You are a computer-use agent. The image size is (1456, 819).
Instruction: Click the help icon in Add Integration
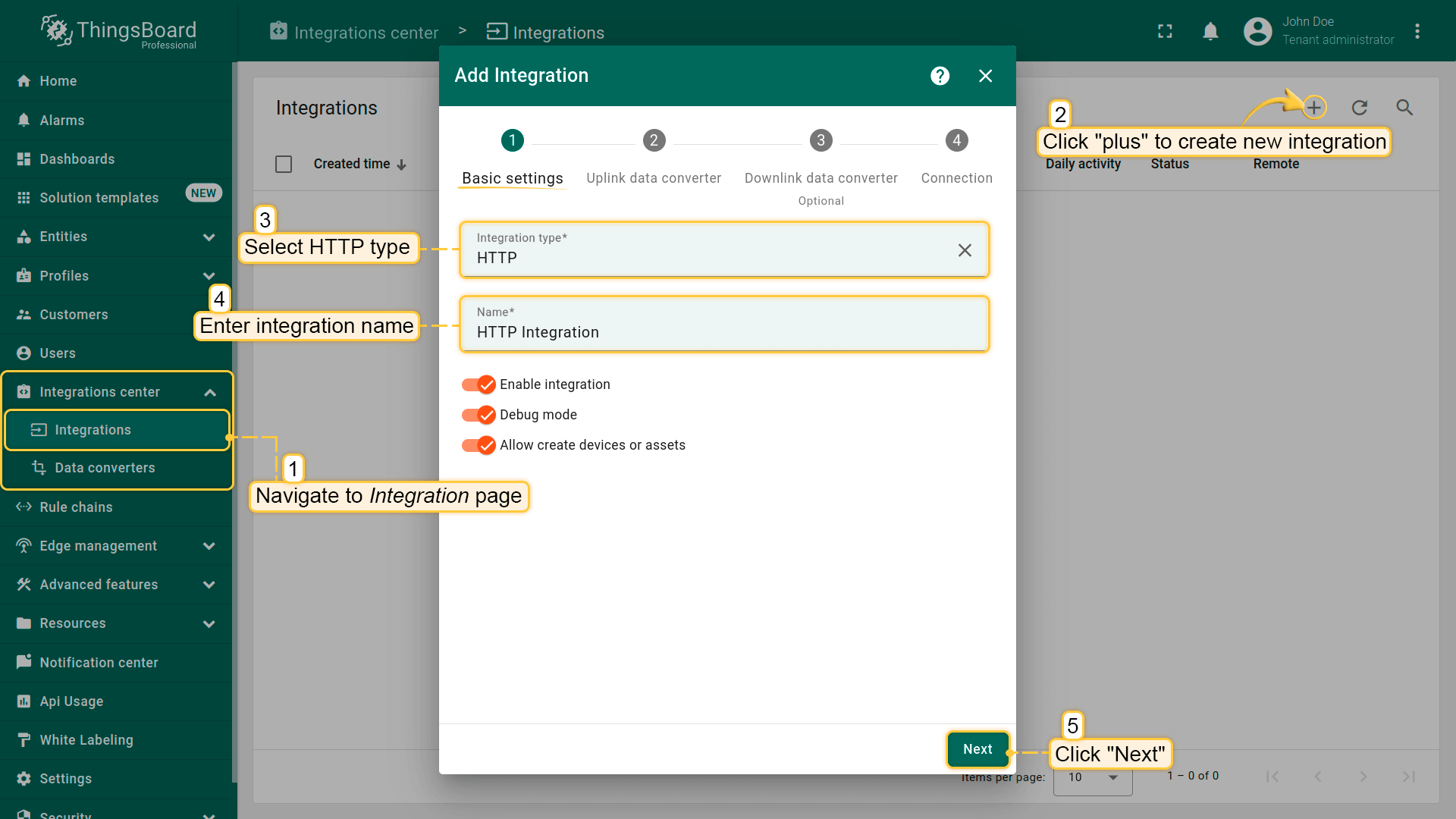[x=940, y=76]
